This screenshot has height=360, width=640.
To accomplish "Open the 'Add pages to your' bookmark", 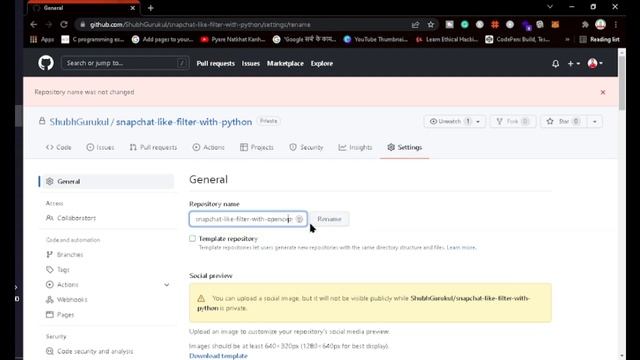I will [162, 39].
